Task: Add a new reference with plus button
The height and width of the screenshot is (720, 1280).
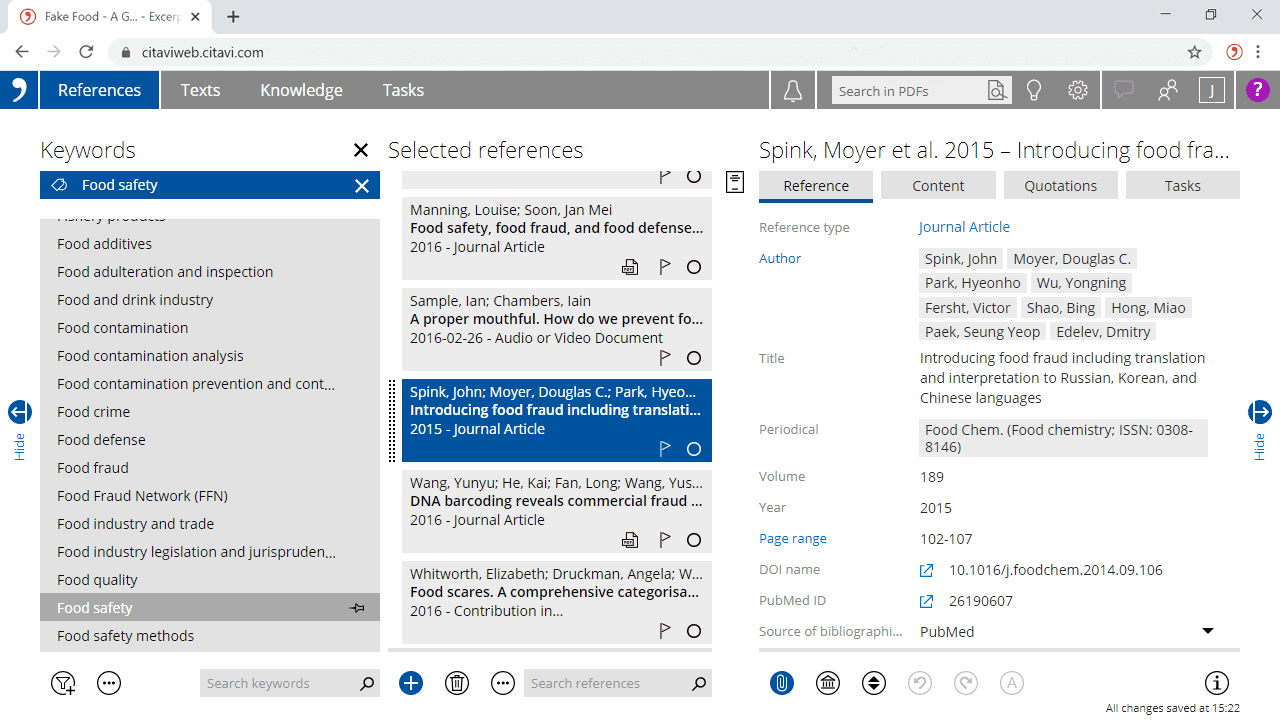Action: click(411, 683)
